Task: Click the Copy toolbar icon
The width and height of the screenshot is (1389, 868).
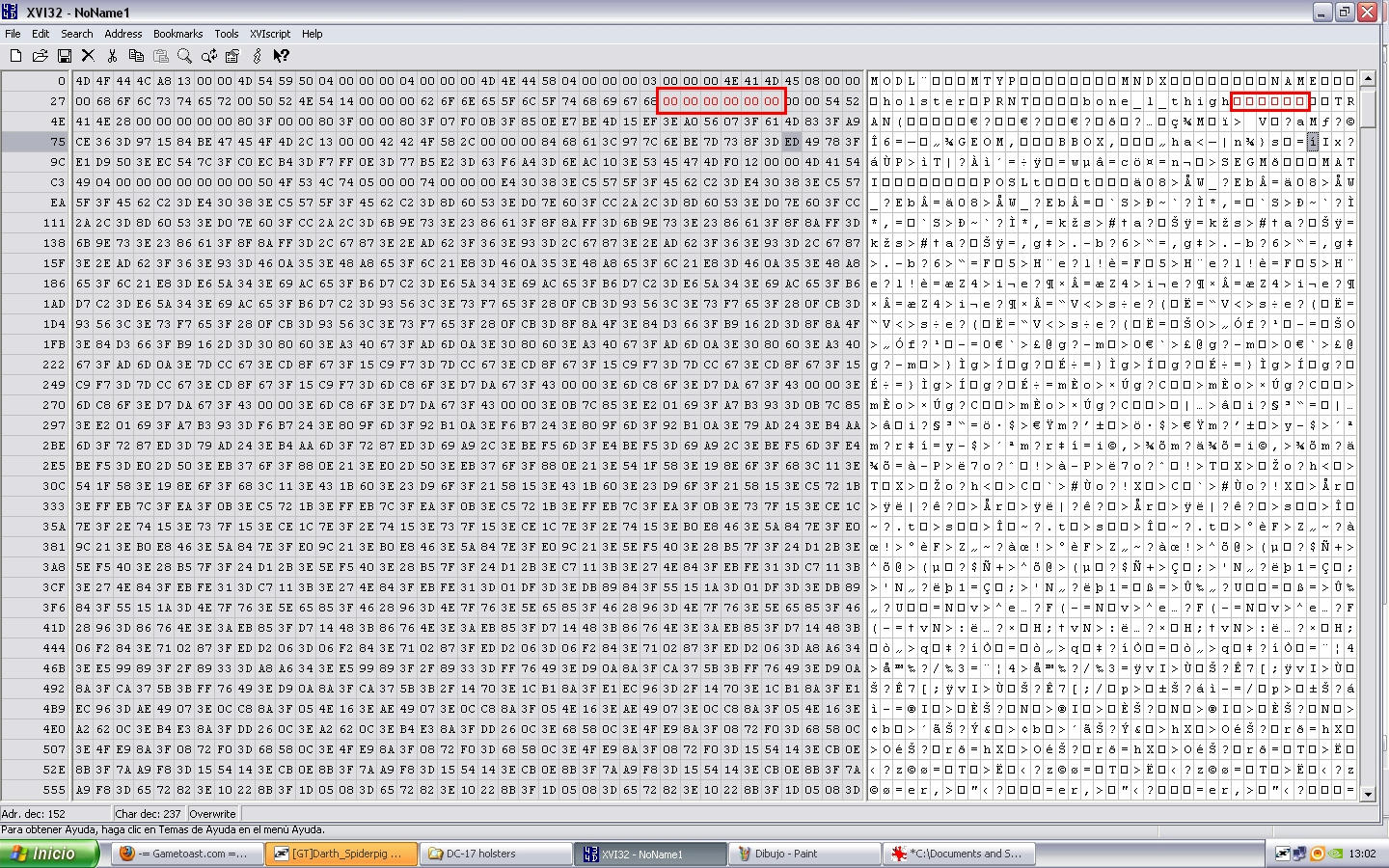Action: tap(136, 56)
